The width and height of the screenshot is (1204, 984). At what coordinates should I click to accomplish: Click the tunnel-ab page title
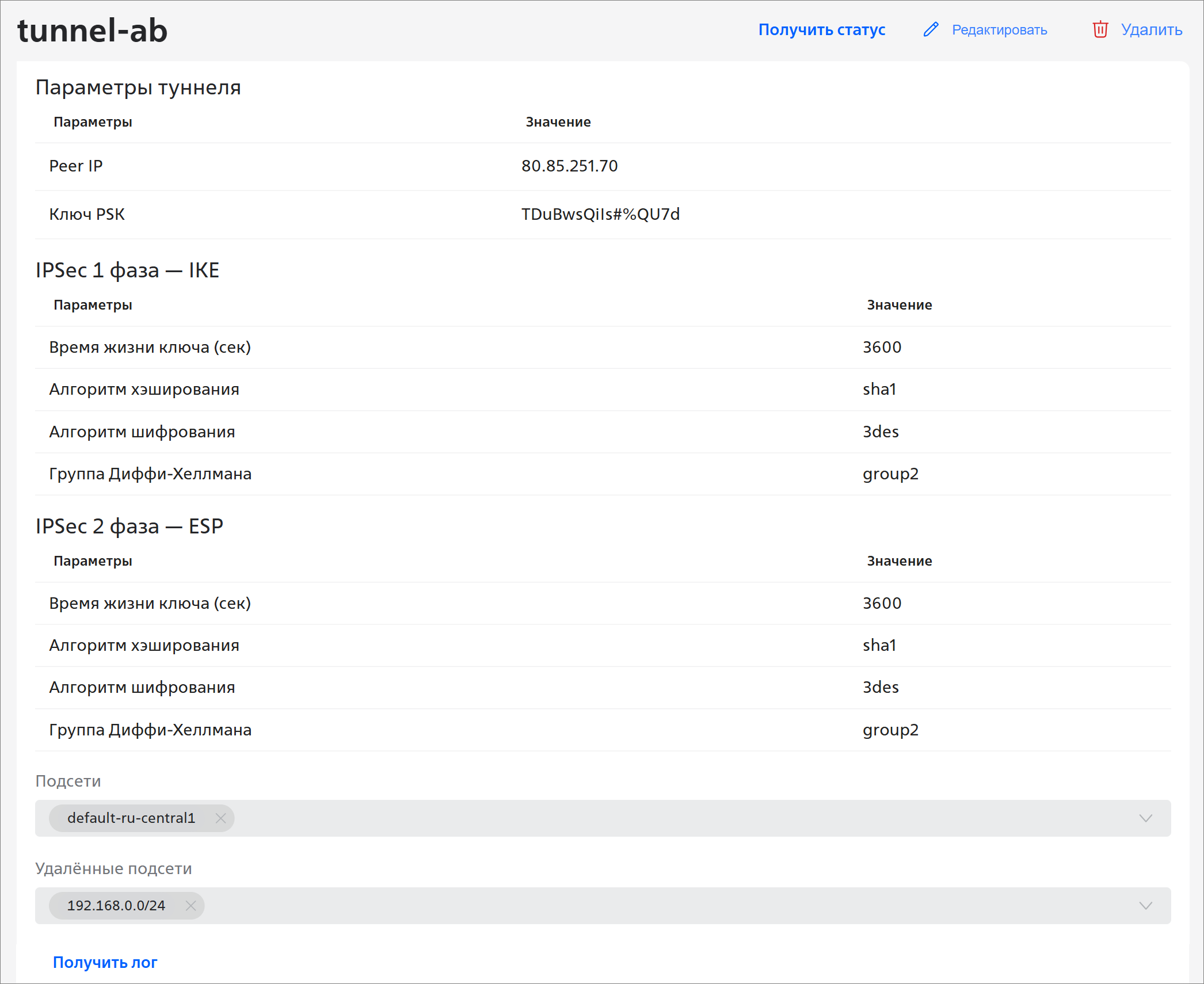[x=92, y=30]
